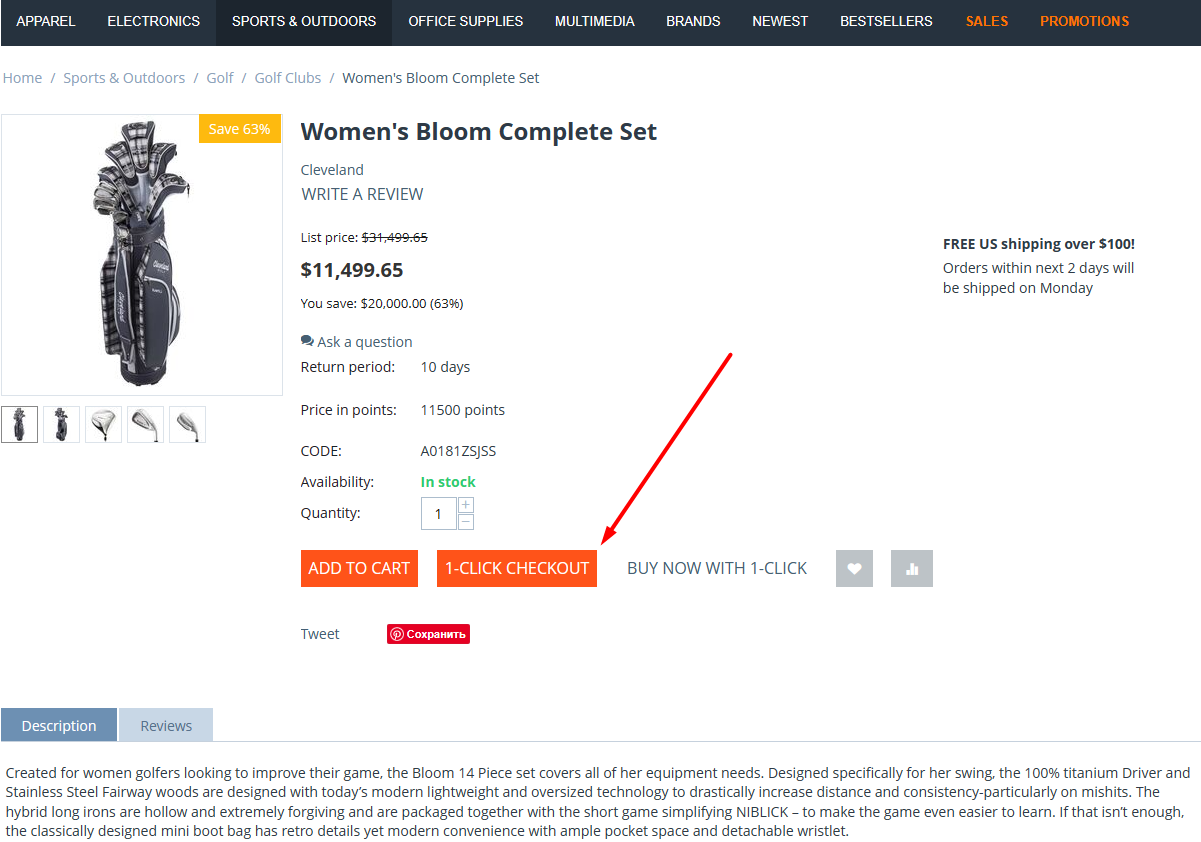Screen dimensions: 1201x842
Task: Select the fourth club thumbnail
Action: [x=145, y=424]
